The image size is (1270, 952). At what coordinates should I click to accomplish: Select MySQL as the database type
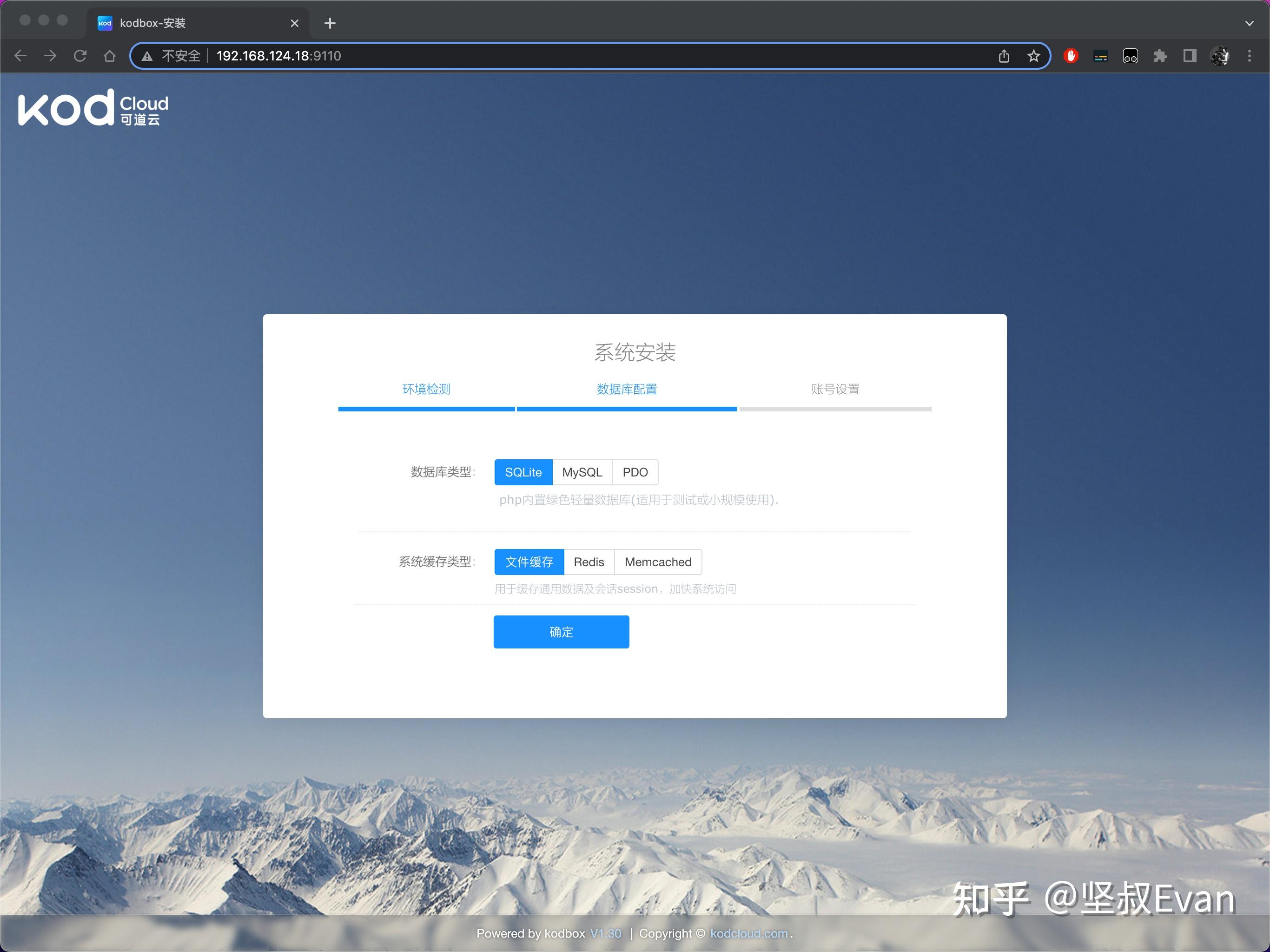pos(582,472)
